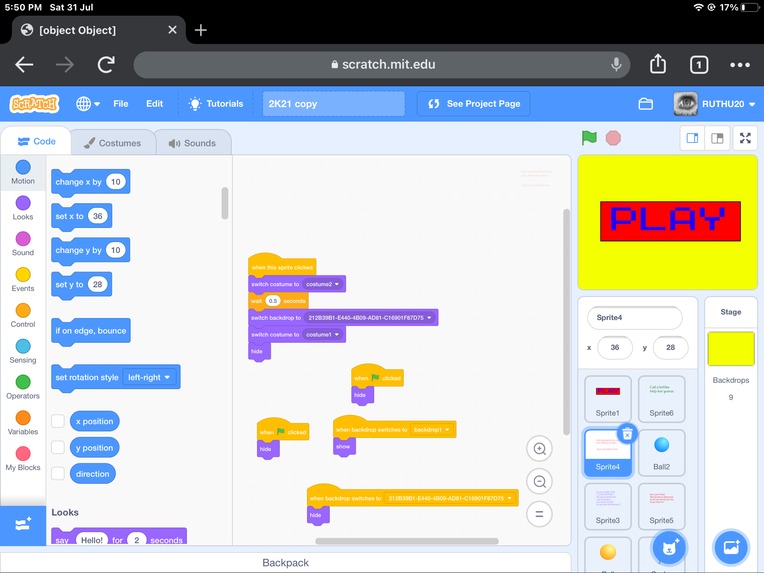
Task: Open rotation style left-right dropdown
Action: [149, 377]
